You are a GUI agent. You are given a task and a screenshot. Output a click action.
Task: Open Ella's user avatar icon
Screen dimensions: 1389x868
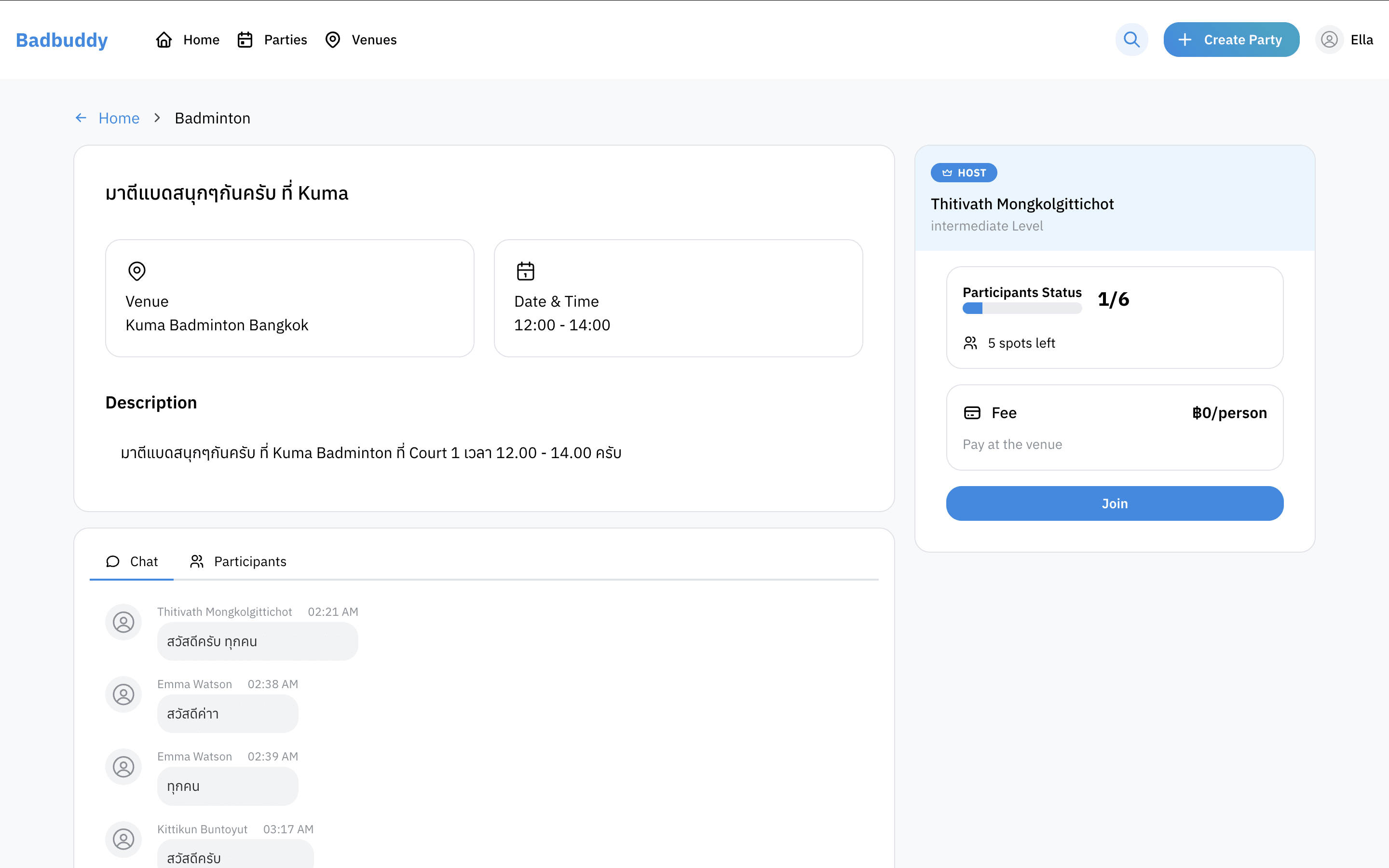pyautogui.click(x=1329, y=40)
